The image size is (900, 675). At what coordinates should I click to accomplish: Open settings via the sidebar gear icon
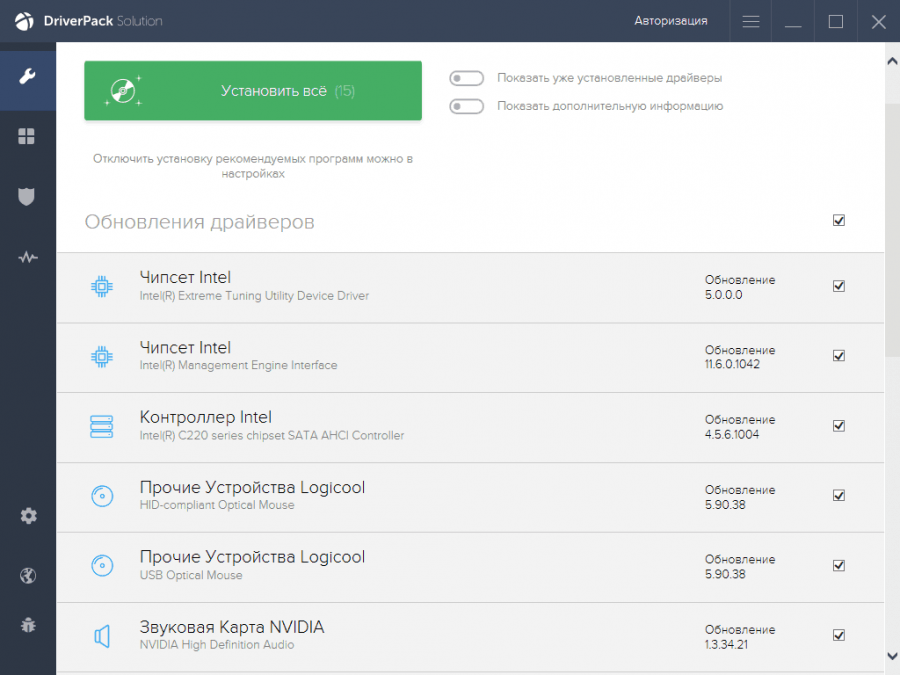(x=28, y=516)
